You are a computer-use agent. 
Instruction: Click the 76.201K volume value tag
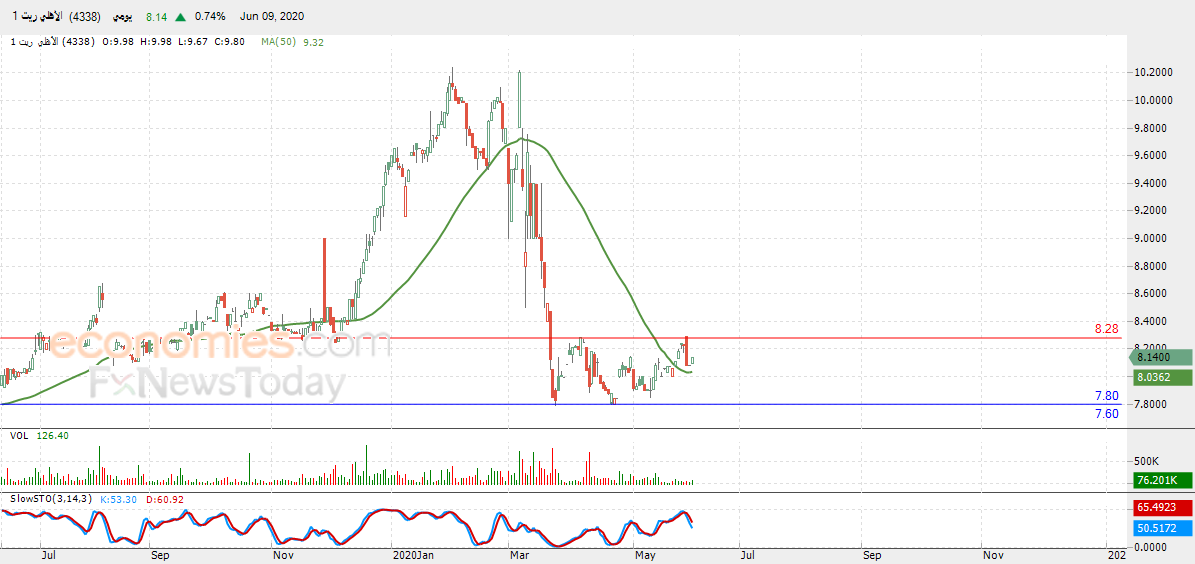1159,480
